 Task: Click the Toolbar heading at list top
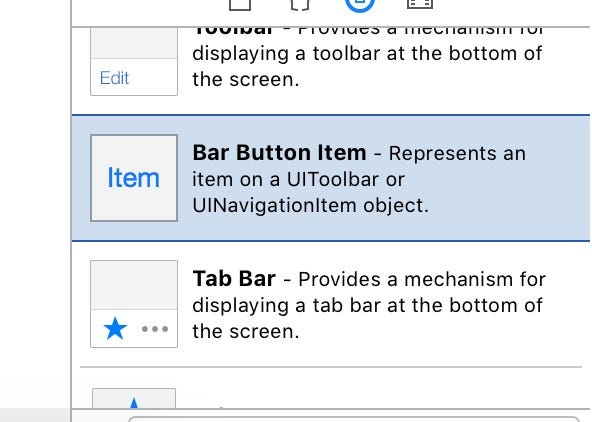233,30
